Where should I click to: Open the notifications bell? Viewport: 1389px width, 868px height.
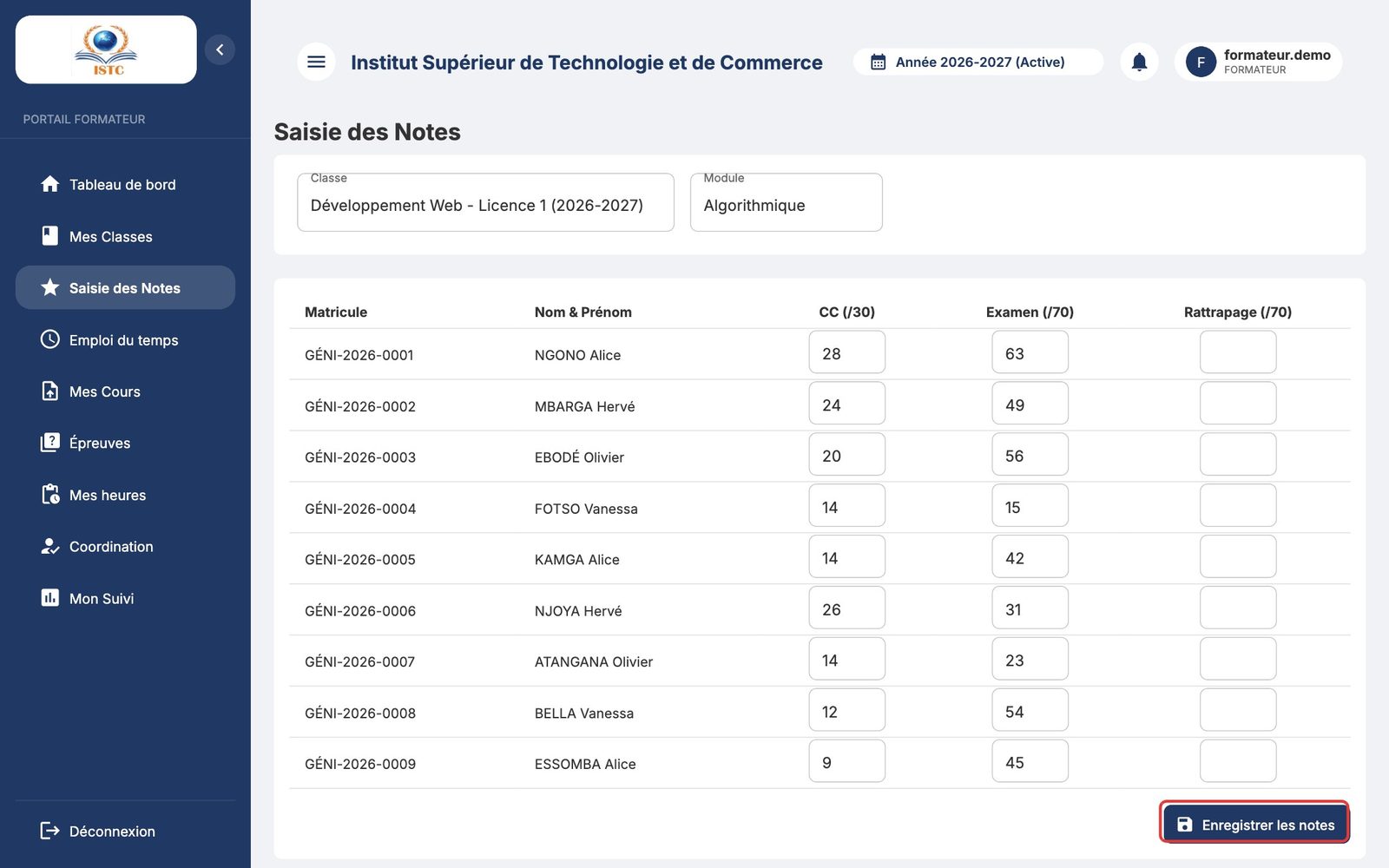click(1139, 62)
